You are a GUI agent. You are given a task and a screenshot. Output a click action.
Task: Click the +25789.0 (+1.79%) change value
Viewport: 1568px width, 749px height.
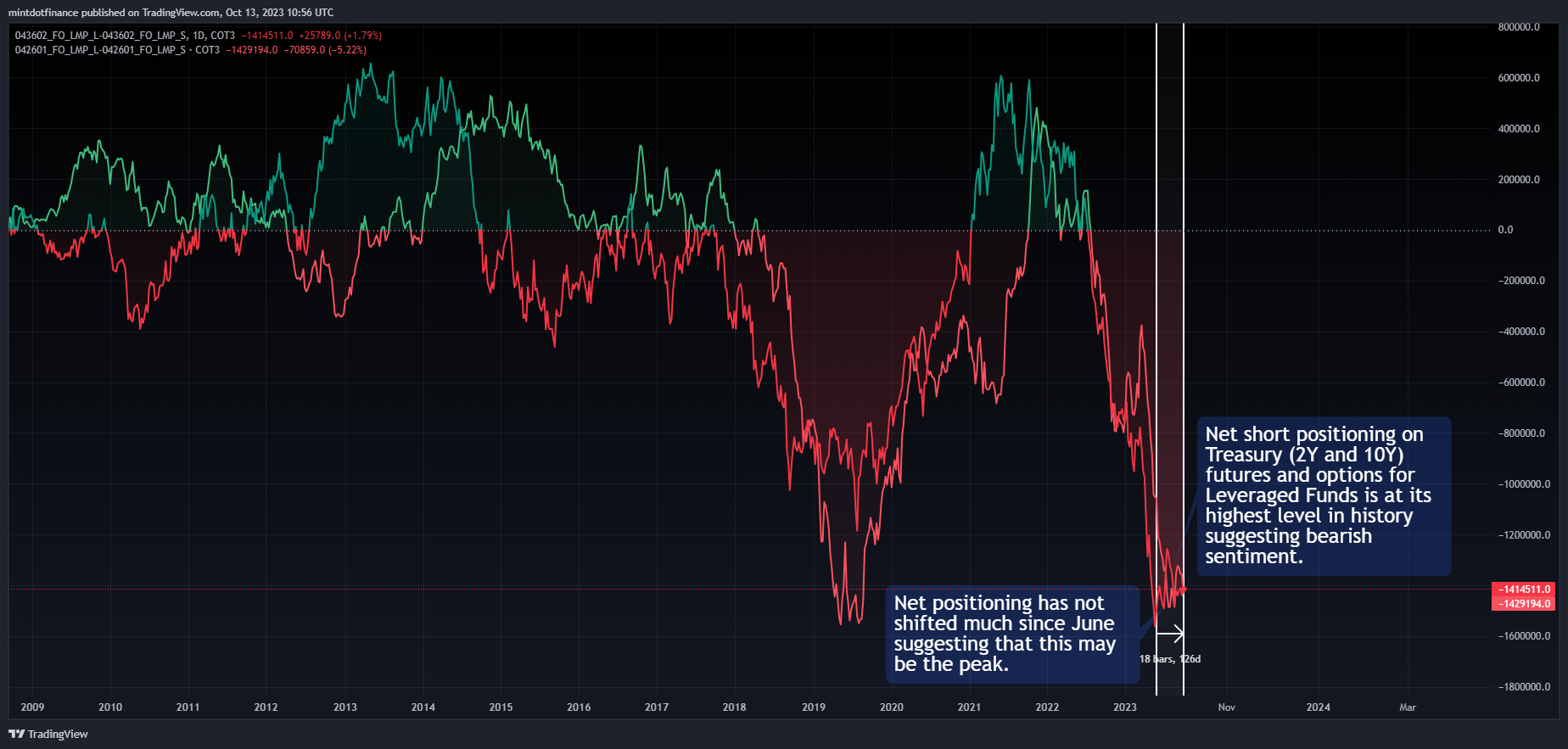(340, 36)
